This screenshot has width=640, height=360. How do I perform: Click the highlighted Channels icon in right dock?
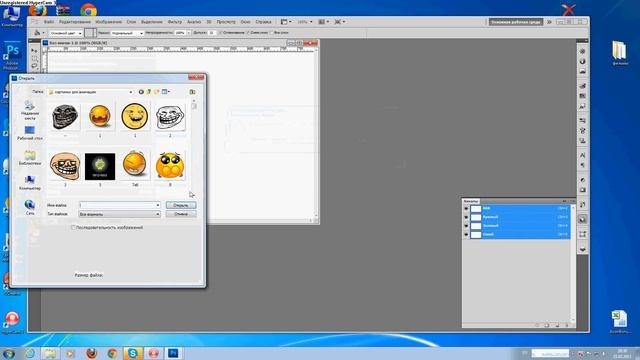(582, 220)
